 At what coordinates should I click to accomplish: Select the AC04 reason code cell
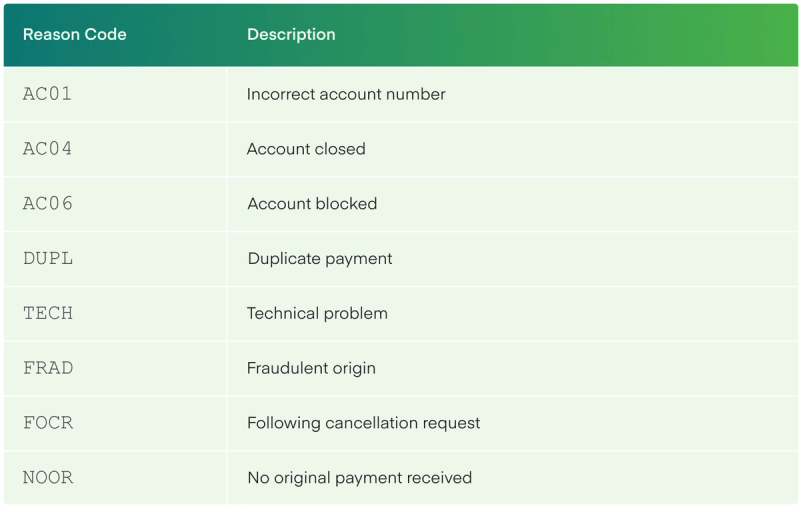point(48,149)
